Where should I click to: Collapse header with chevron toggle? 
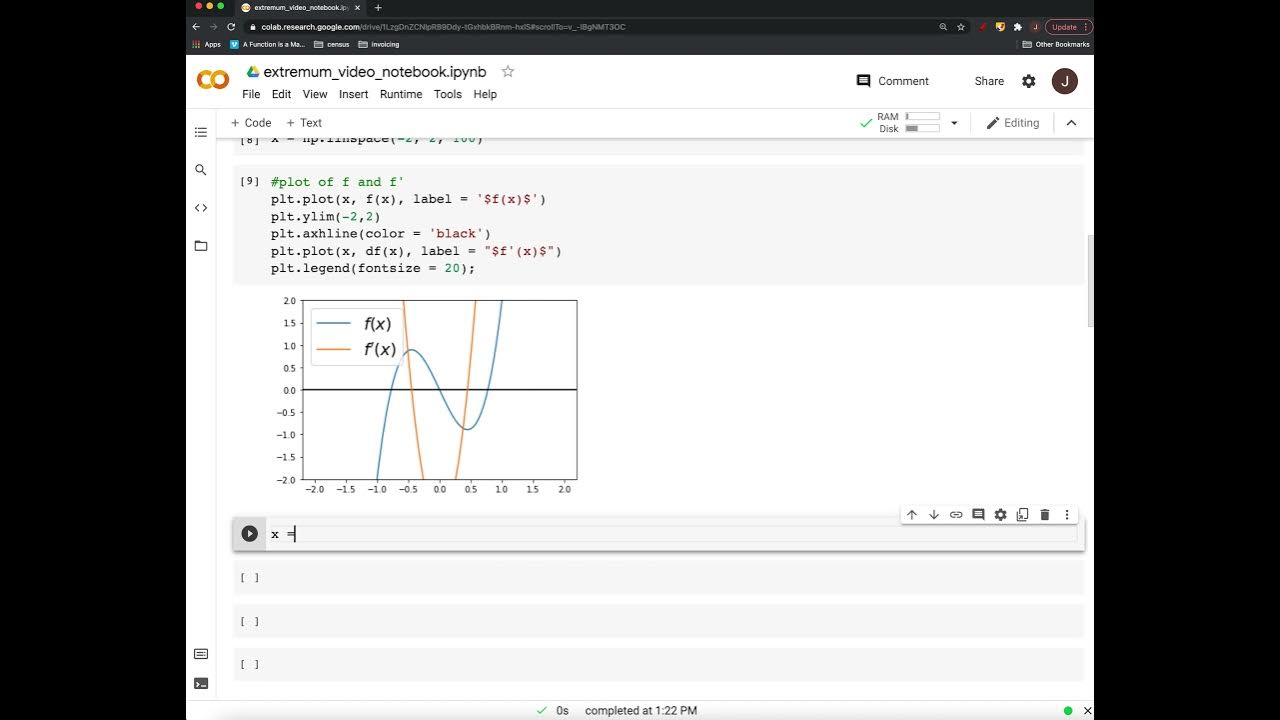pos(1071,123)
